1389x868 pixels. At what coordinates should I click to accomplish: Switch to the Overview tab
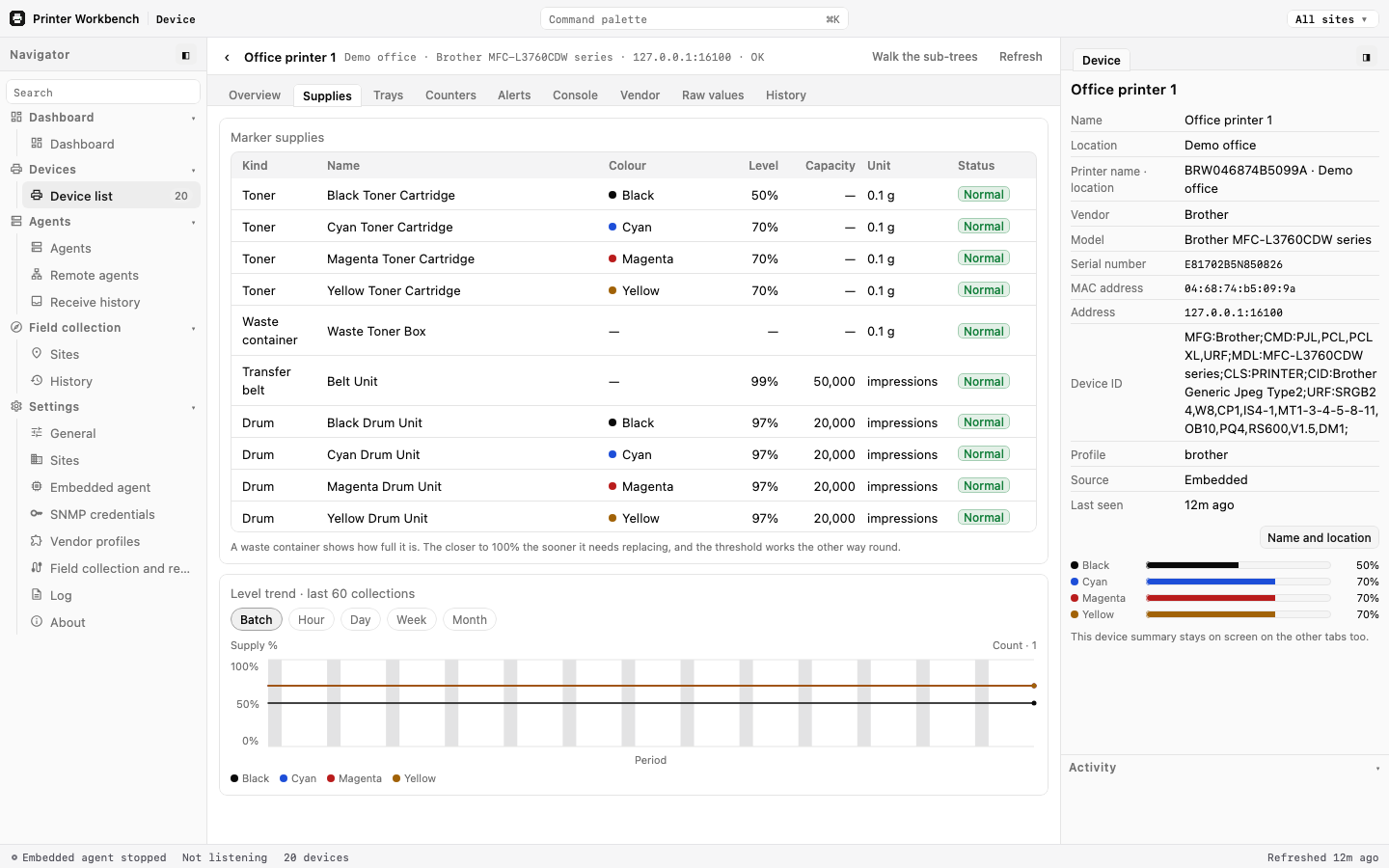[x=255, y=95]
